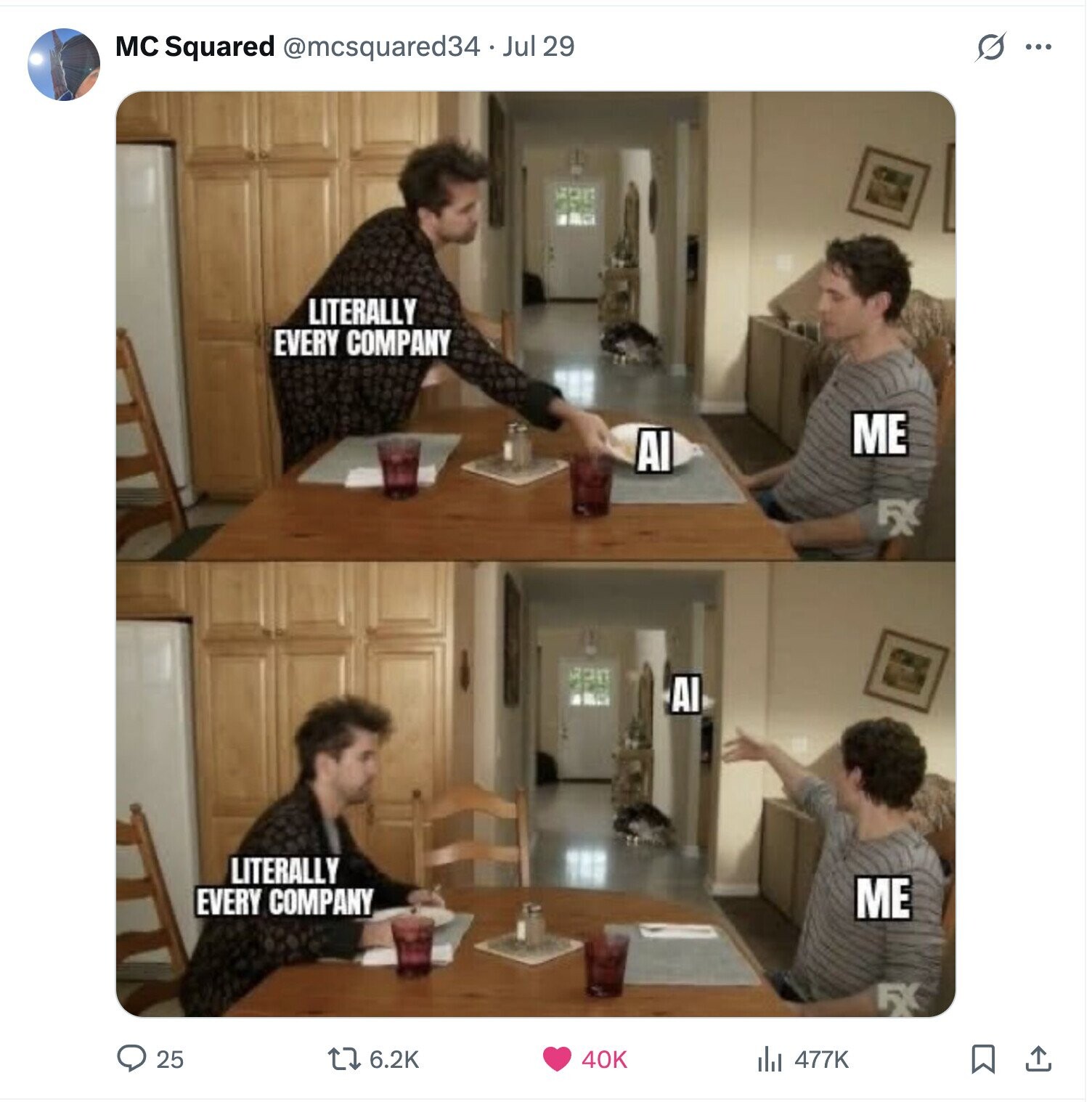Click the 40K likes count
The width and height of the screenshot is (1092, 1102).
pyautogui.click(x=604, y=1059)
